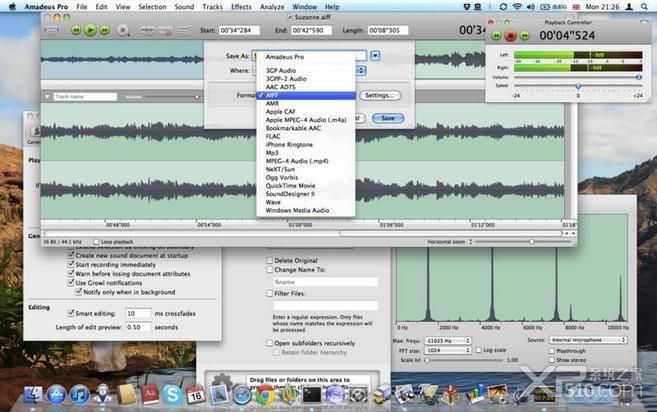Launch App Store from the Dock
The image size is (657, 412).
pos(56,394)
